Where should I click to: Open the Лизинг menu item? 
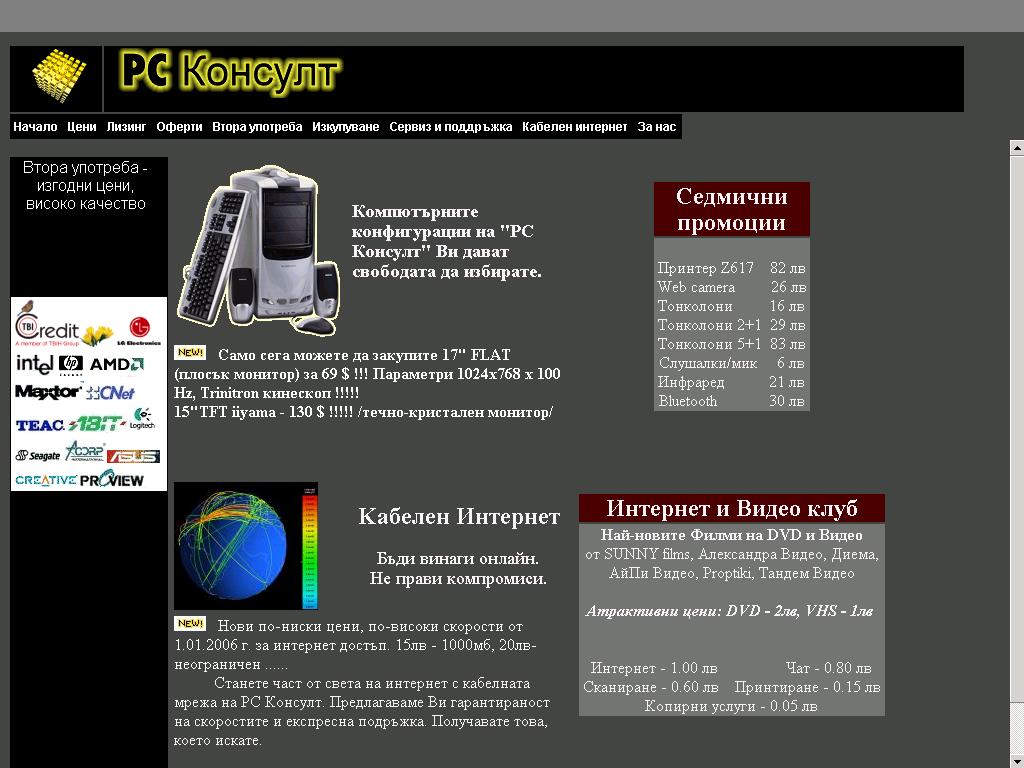[x=126, y=127]
